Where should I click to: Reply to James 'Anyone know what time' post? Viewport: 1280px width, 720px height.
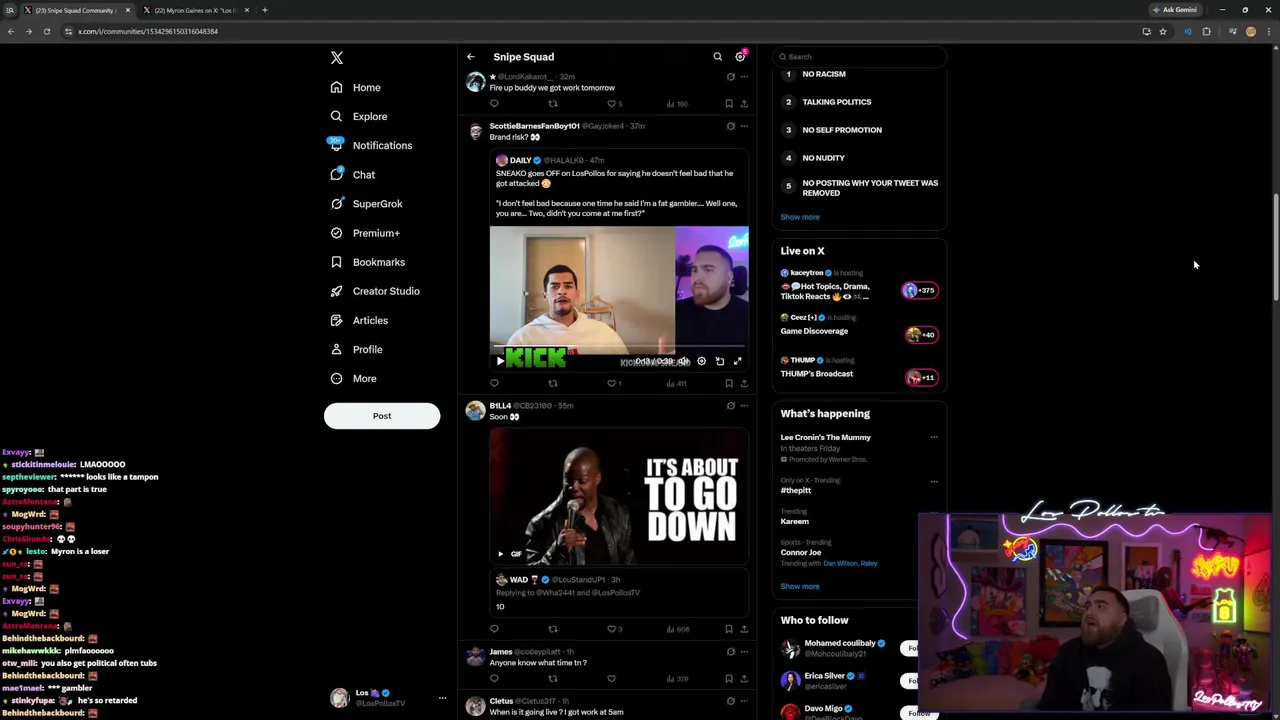tap(494, 679)
